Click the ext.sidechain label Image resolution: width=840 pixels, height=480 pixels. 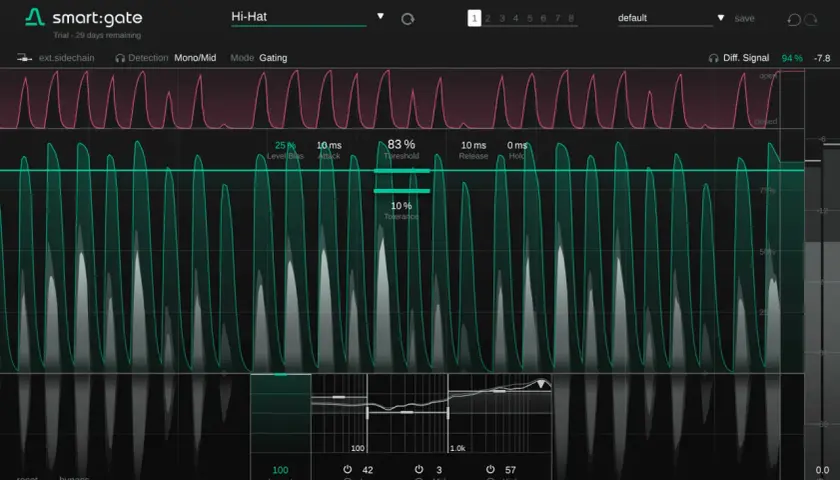coord(66,58)
